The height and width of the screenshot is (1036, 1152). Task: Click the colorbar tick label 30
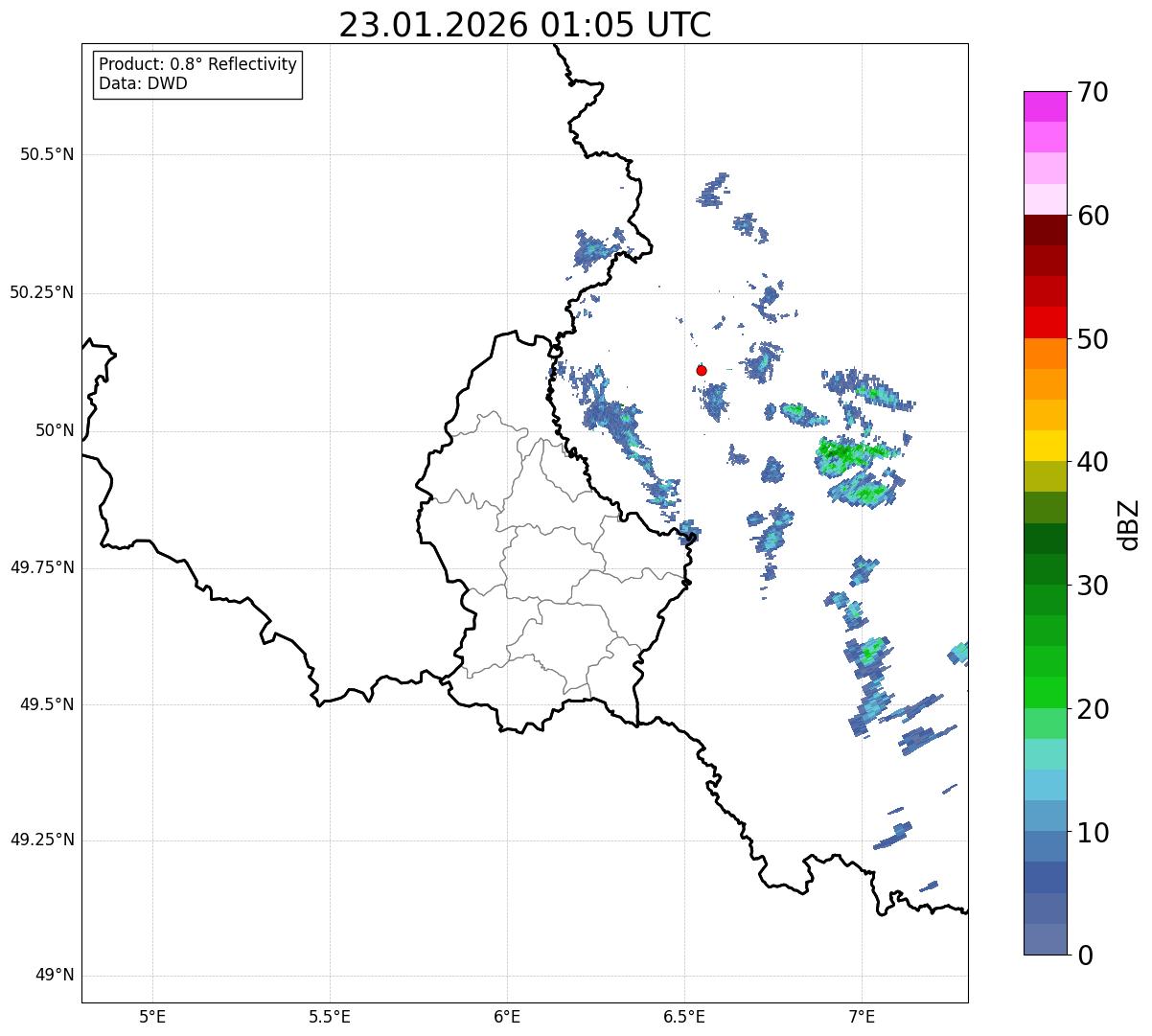pyautogui.click(x=1093, y=586)
